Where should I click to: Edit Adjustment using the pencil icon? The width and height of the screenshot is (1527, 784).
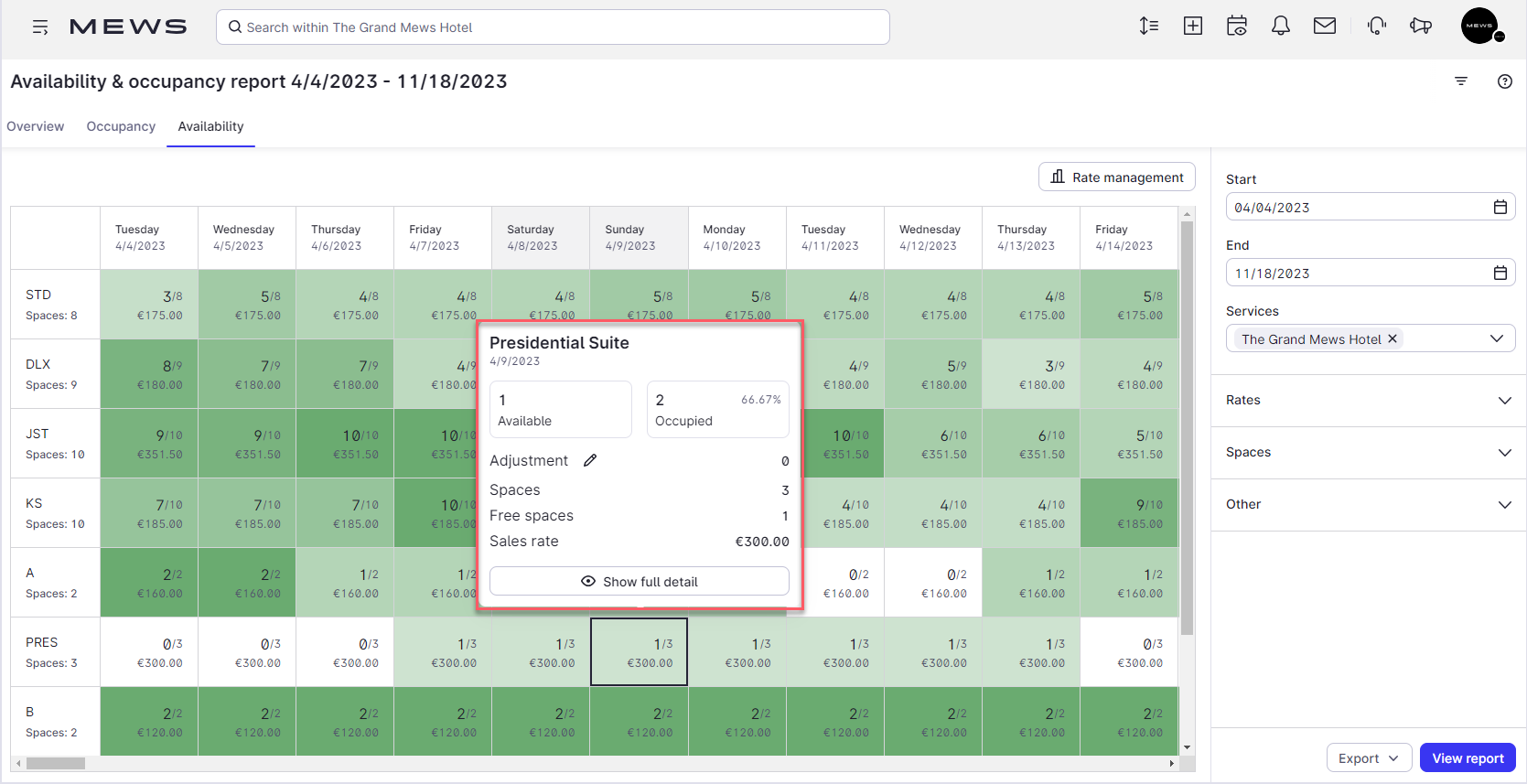(590, 460)
